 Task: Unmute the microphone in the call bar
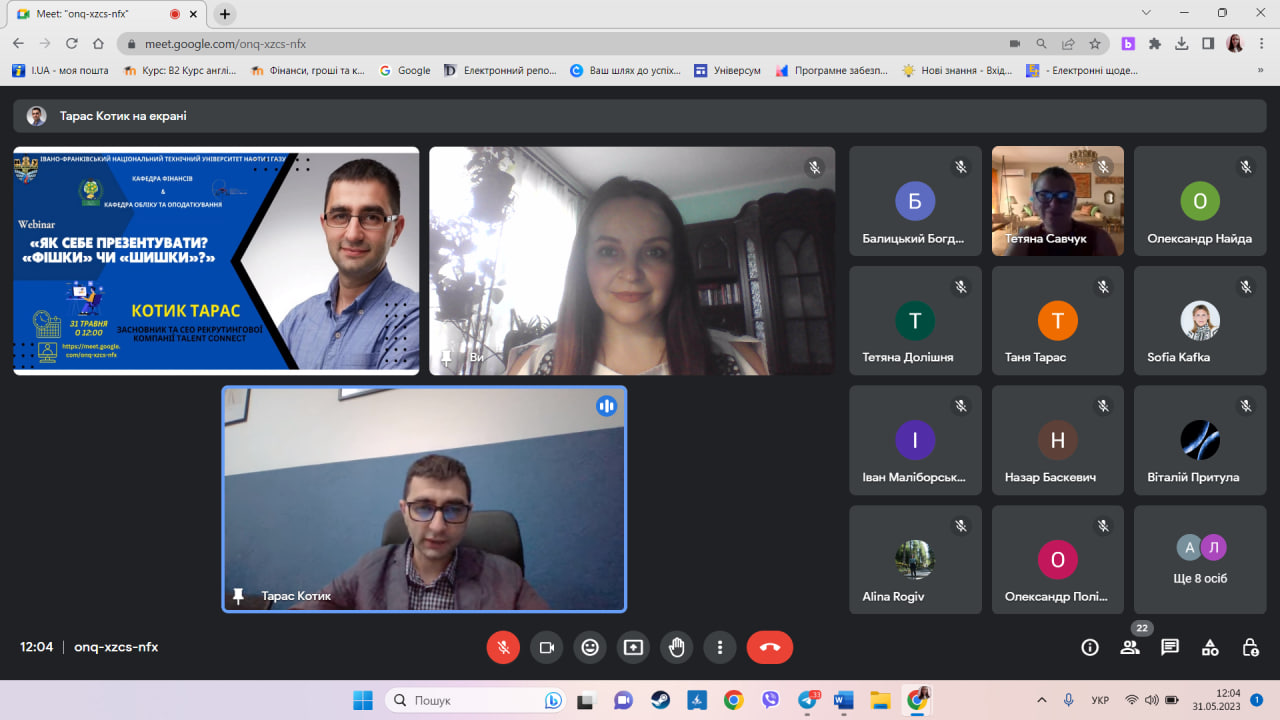tap(503, 647)
